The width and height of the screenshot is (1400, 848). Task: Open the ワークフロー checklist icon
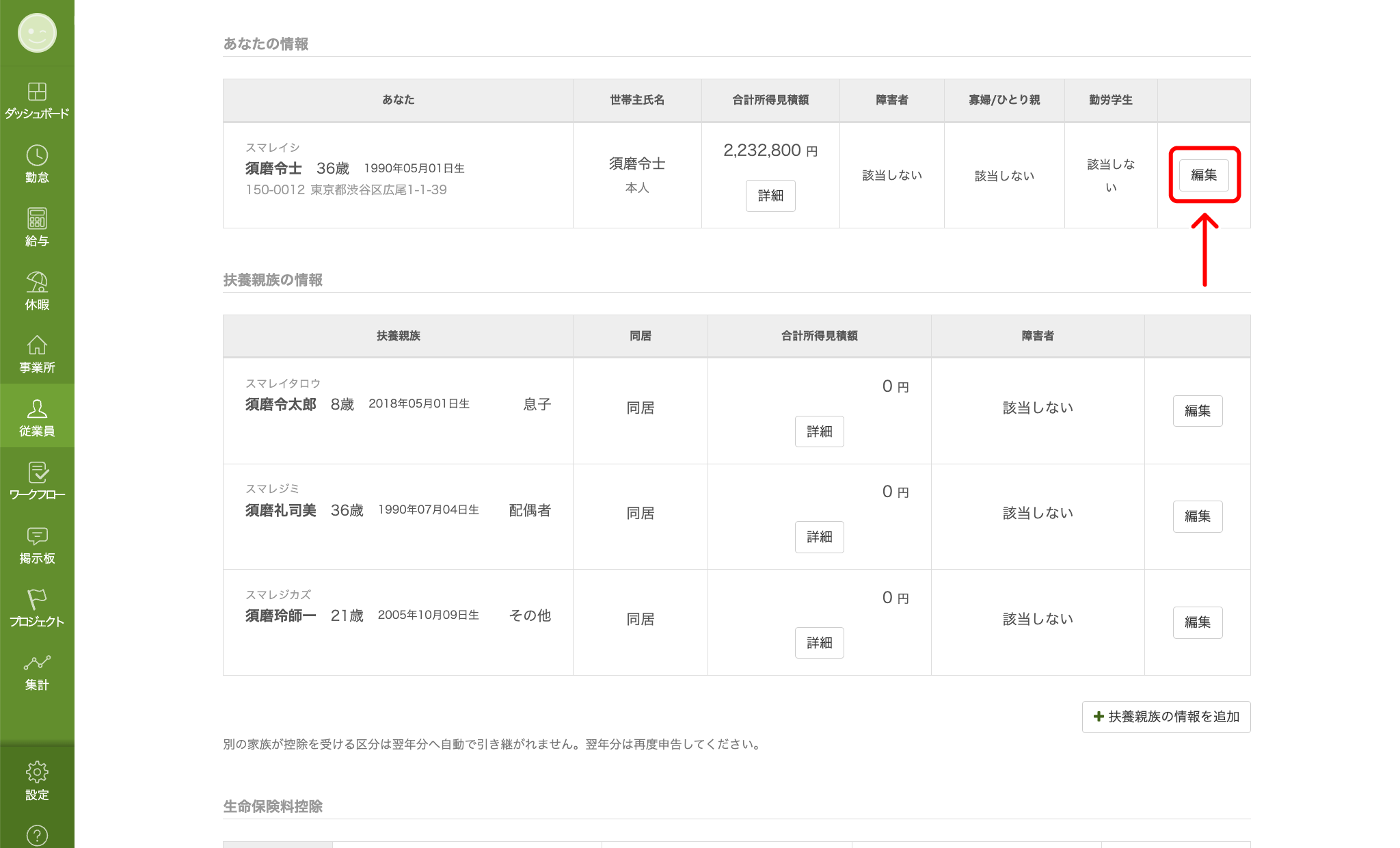click(37, 472)
